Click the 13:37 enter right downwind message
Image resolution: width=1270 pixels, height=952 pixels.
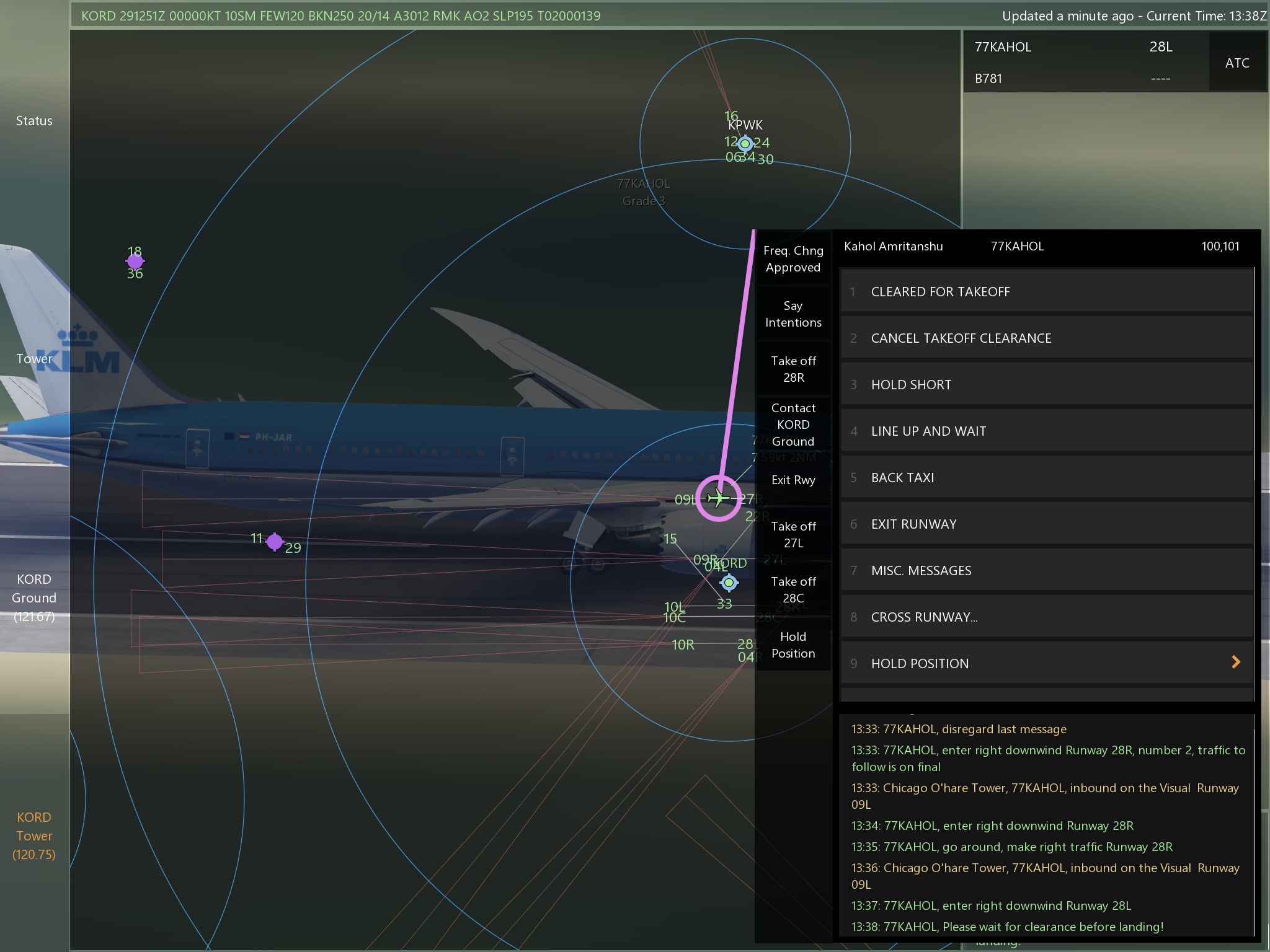(x=991, y=906)
